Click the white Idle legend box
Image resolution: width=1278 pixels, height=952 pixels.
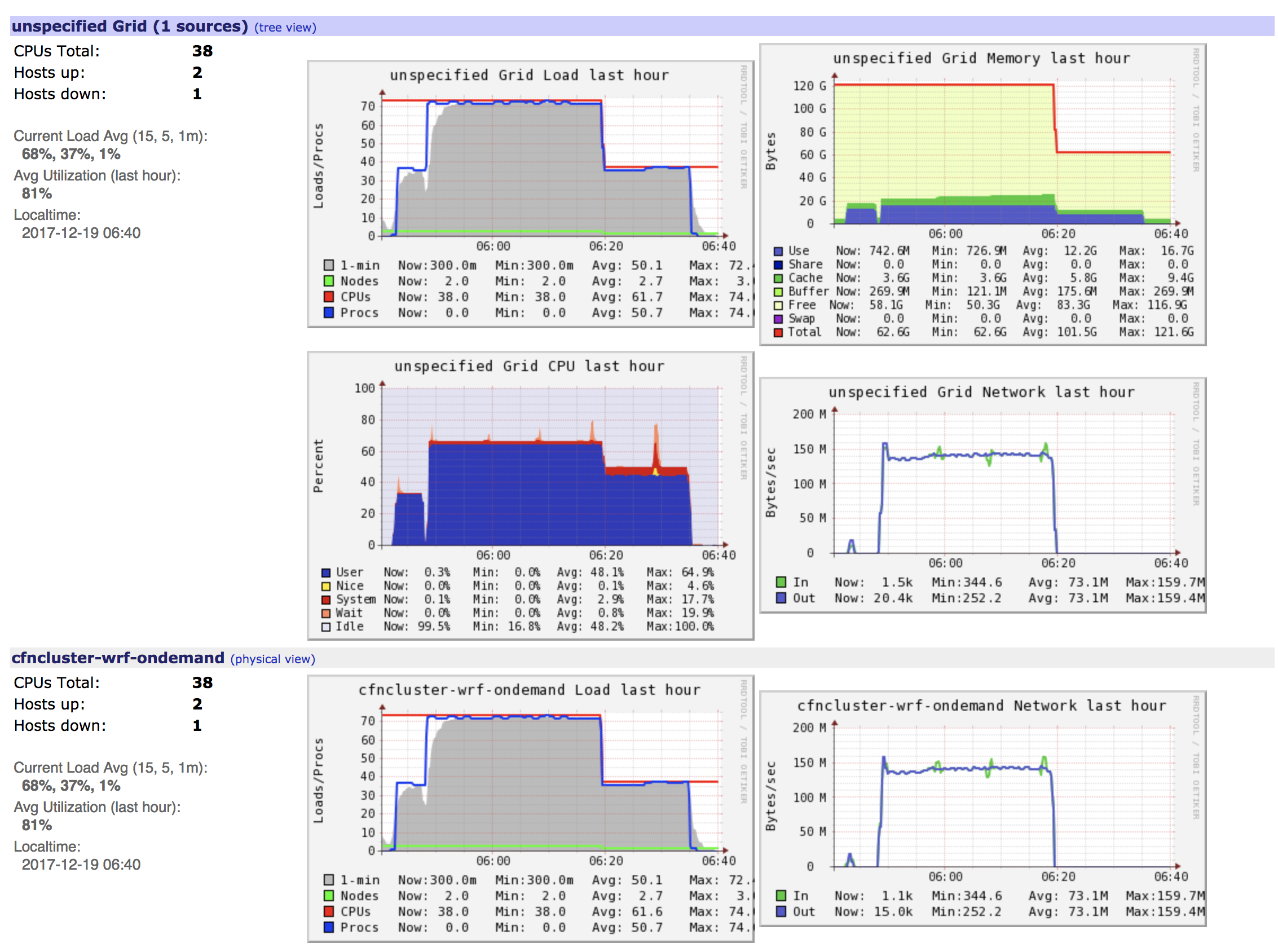326,627
